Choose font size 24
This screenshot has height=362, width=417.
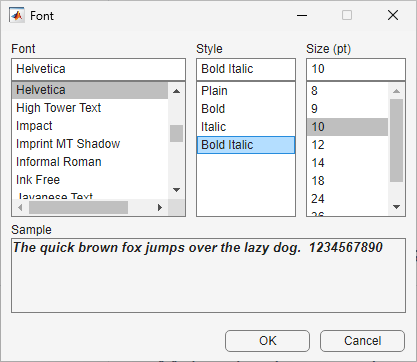pyautogui.click(x=347, y=199)
